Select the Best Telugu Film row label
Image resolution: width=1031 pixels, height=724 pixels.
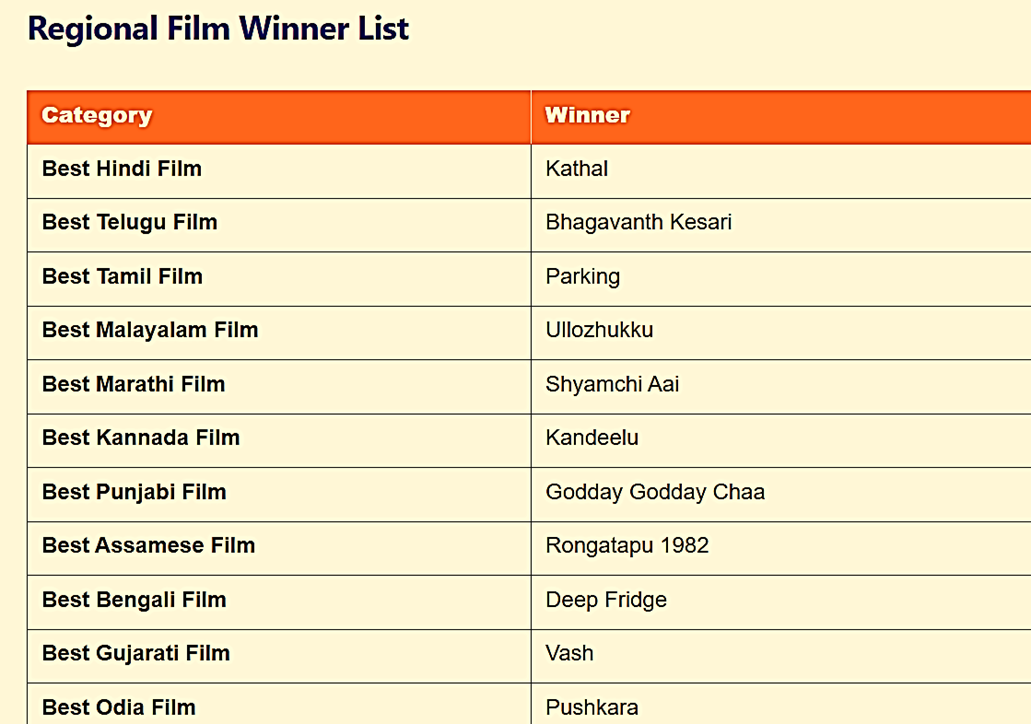click(x=130, y=222)
